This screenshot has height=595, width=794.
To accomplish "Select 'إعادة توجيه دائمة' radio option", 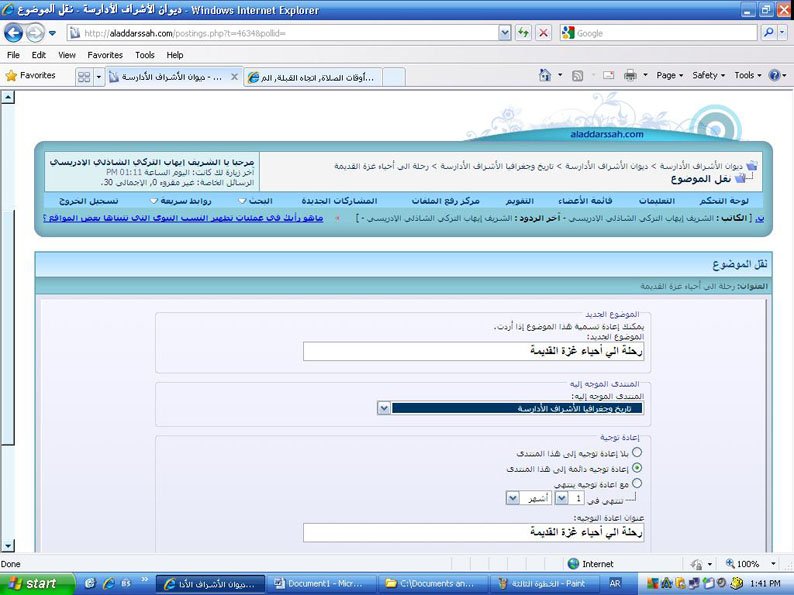I will [637, 467].
